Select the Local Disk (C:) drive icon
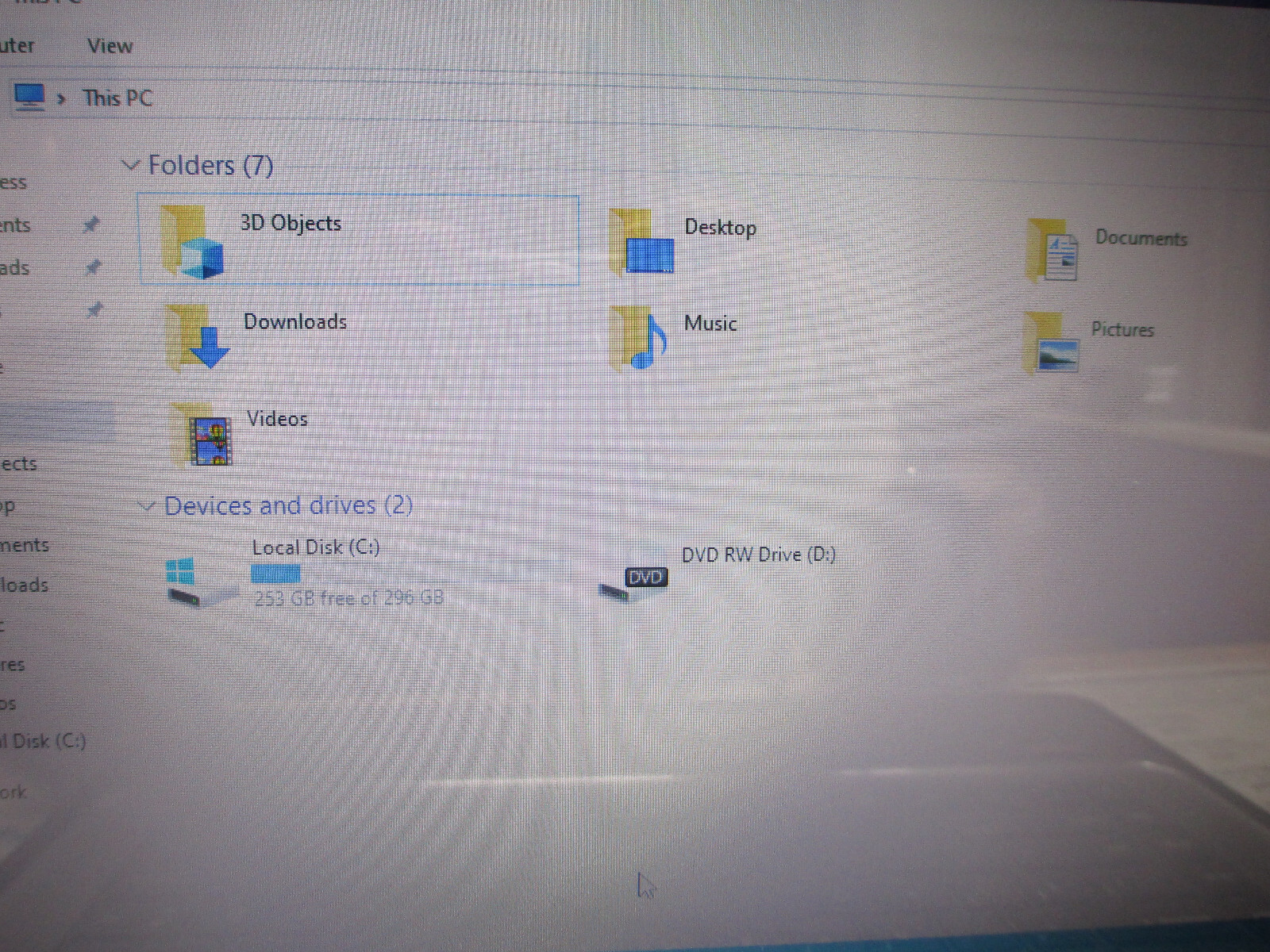The image size is (1270, 952). pos(202,582)
